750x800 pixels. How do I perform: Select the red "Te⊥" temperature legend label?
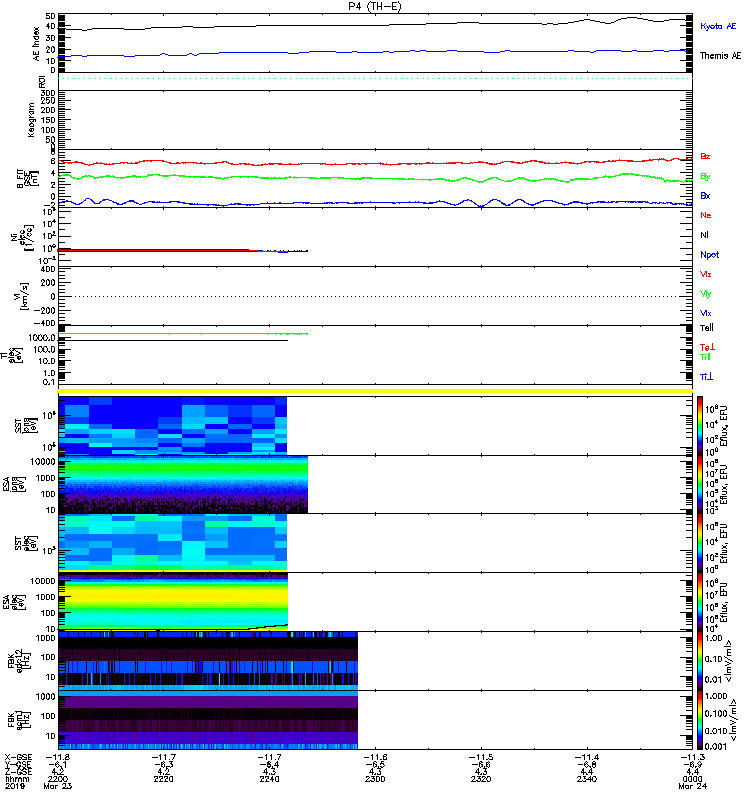[707, 347]
